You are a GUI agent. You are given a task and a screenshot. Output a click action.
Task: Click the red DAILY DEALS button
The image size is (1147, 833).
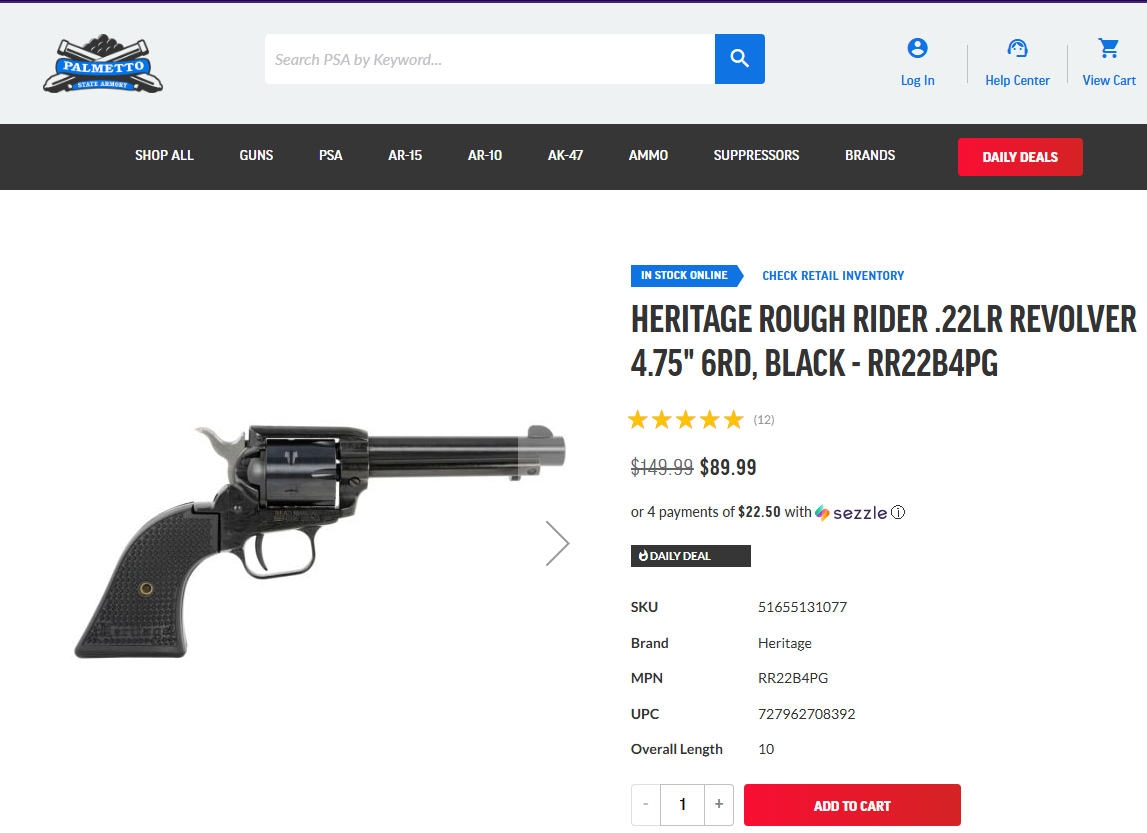(1020, 157)
